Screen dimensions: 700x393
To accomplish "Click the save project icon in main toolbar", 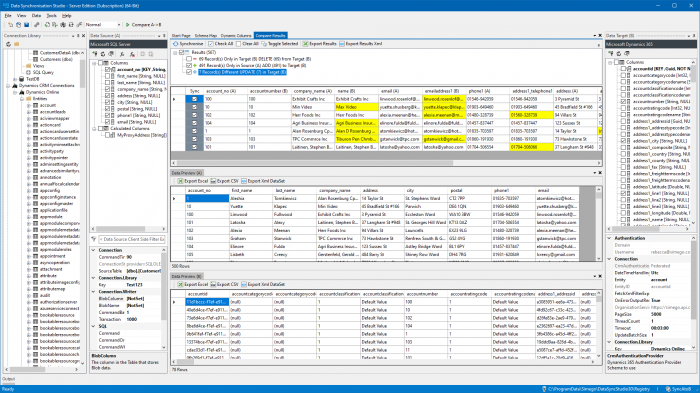I will pyautogui.click(x=26, y=25).
